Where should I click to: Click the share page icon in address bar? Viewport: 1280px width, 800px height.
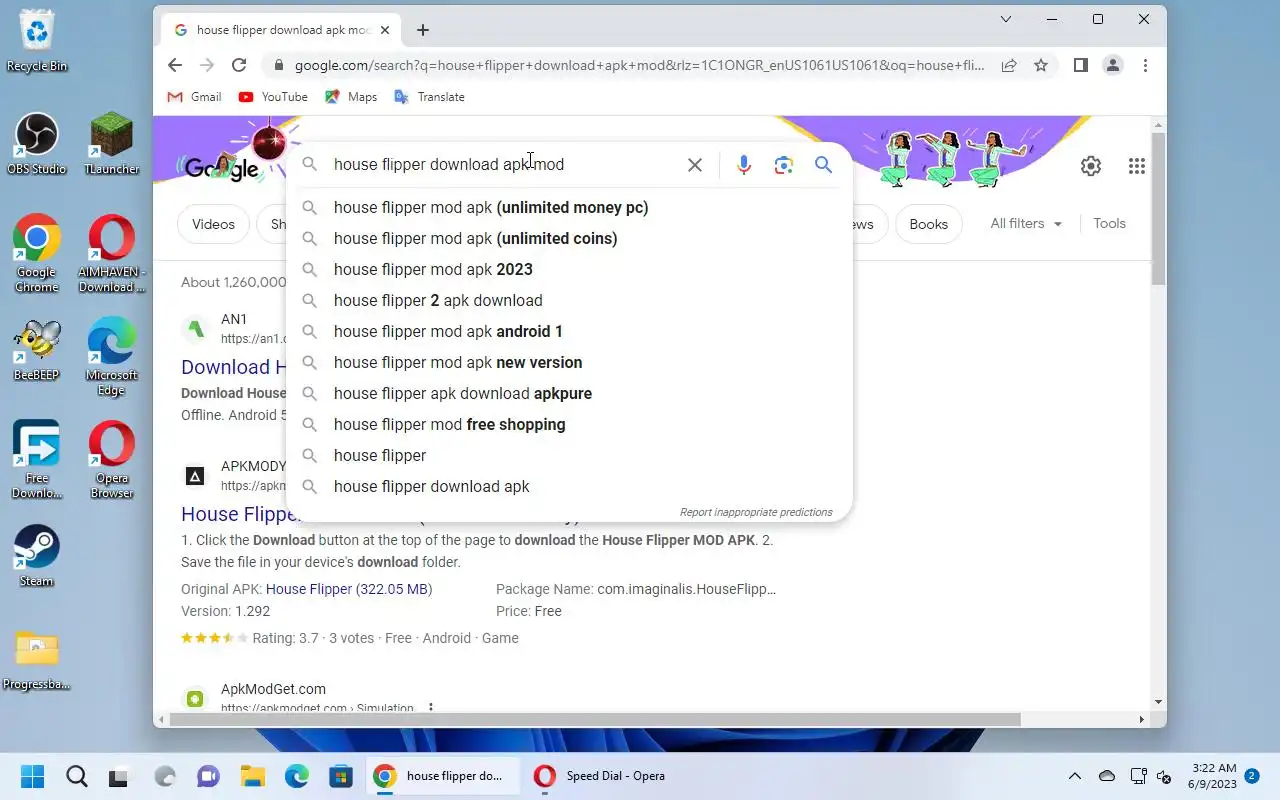[x=1009, y=65]
